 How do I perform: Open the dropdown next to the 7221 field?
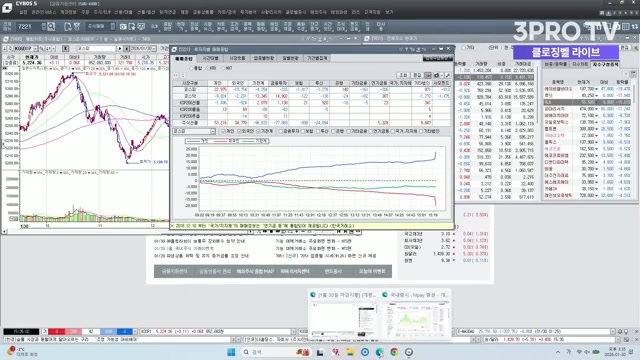[44, 27]
